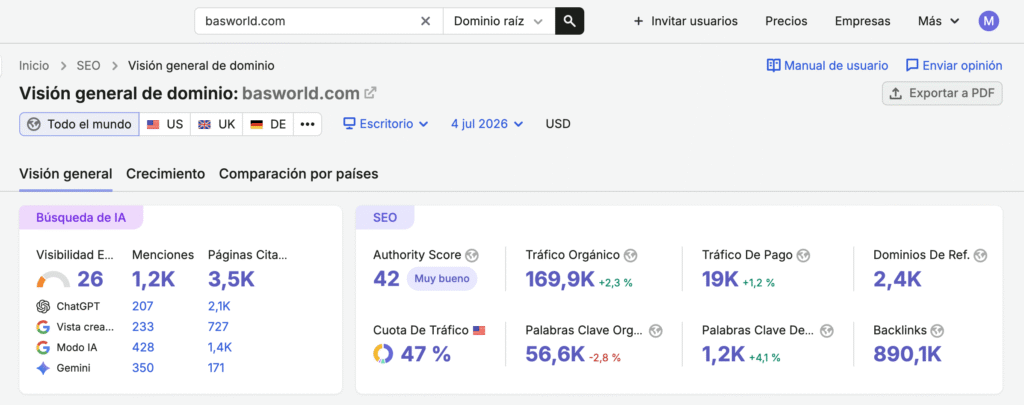Click the Muy bueno badge

(442, 279)
